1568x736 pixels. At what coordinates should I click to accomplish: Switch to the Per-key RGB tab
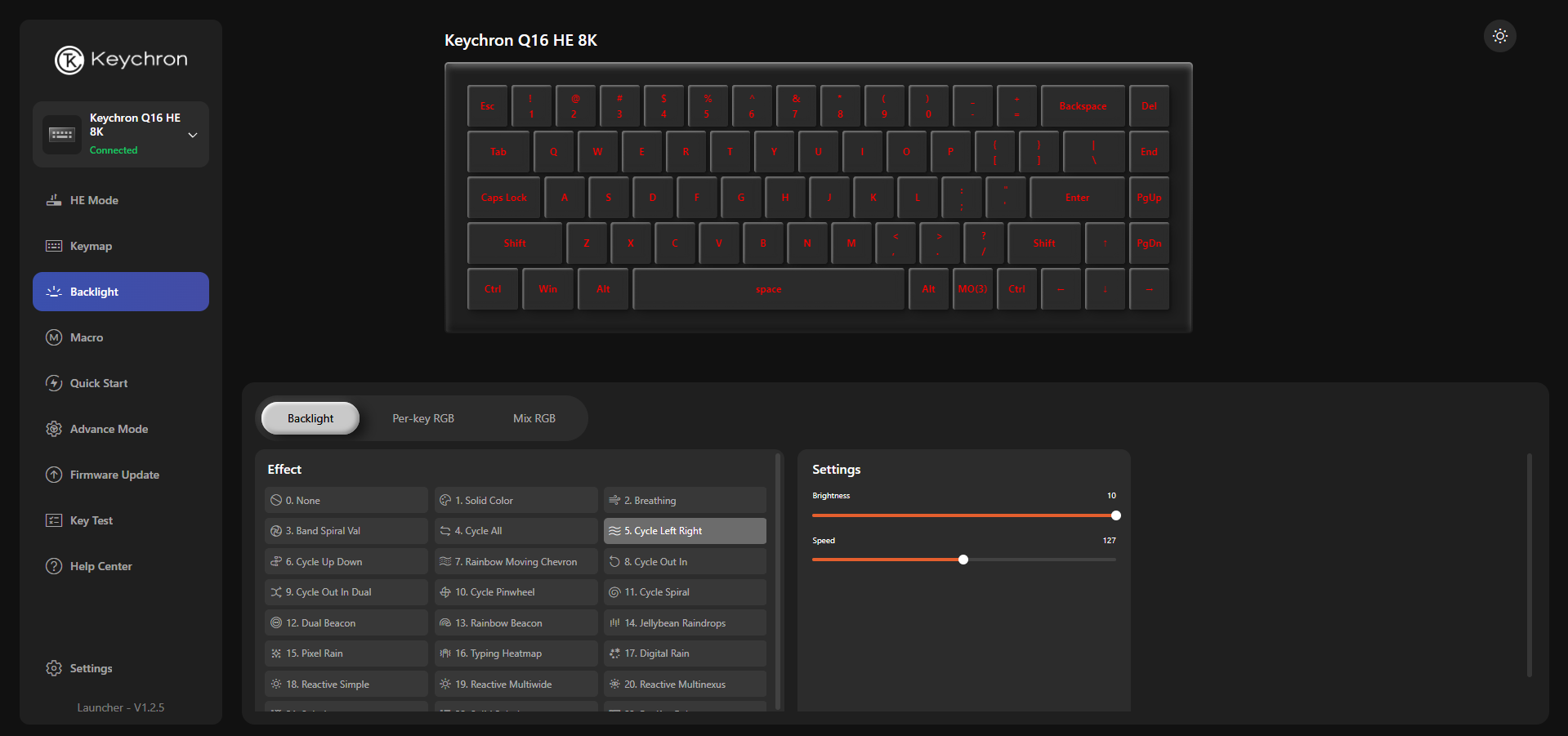pos(423,418)
